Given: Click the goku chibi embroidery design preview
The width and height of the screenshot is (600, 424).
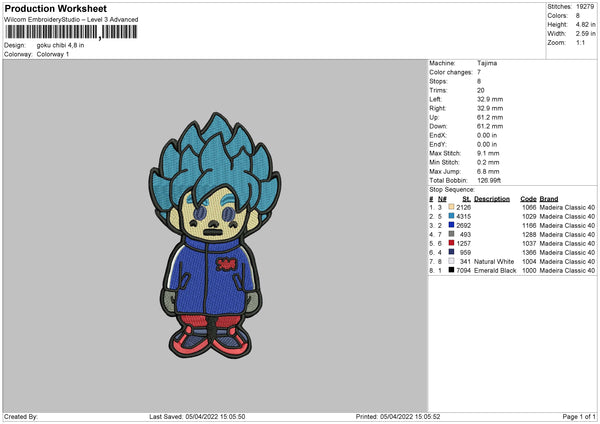Looking at the screenshot, I should pos(214,235).
